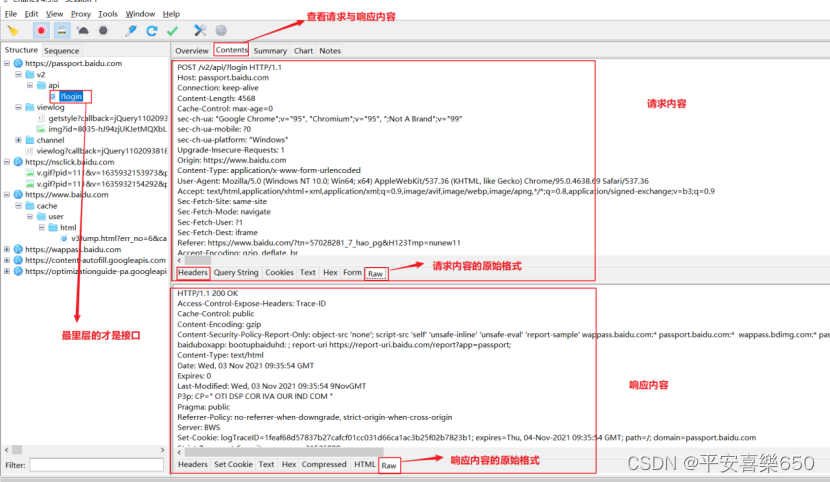Open the File menu
The width and height of the screenshot is (830, 482).
(11, 14)
